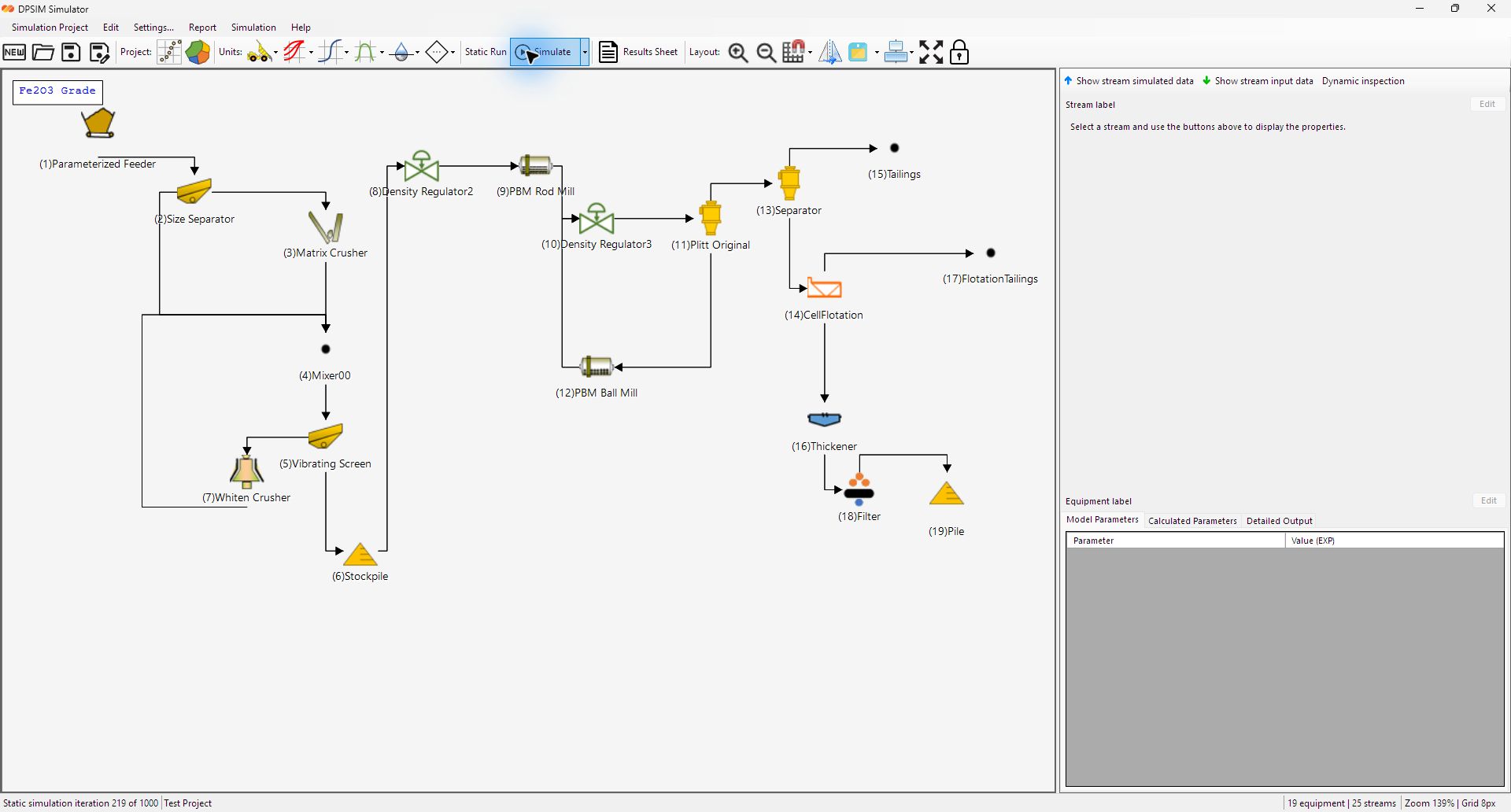Image resolution: width=1511 pixels, height=812 pixels.
Task: Expand the crusher units dropdown arrow
Action: coord(275,53)
